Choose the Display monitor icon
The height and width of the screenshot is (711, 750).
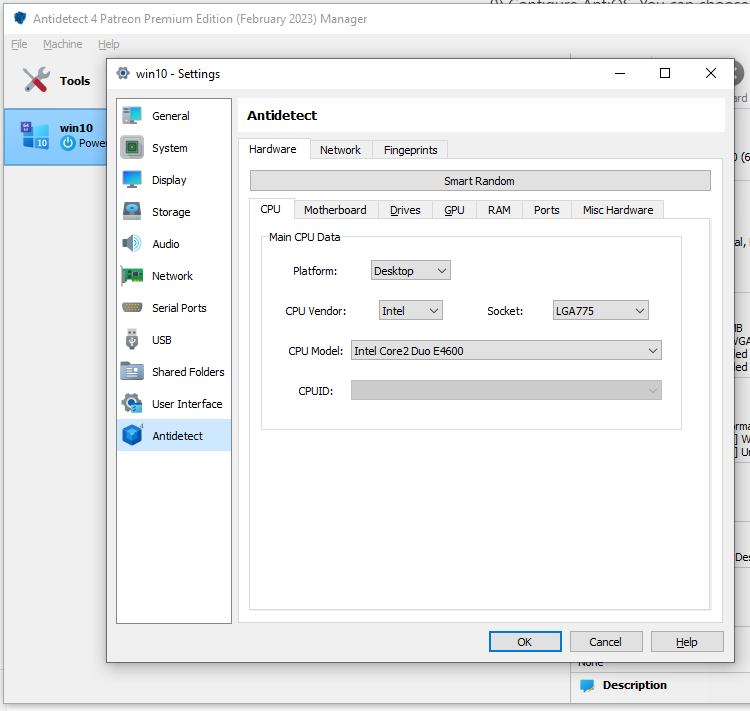coord(132,179)
